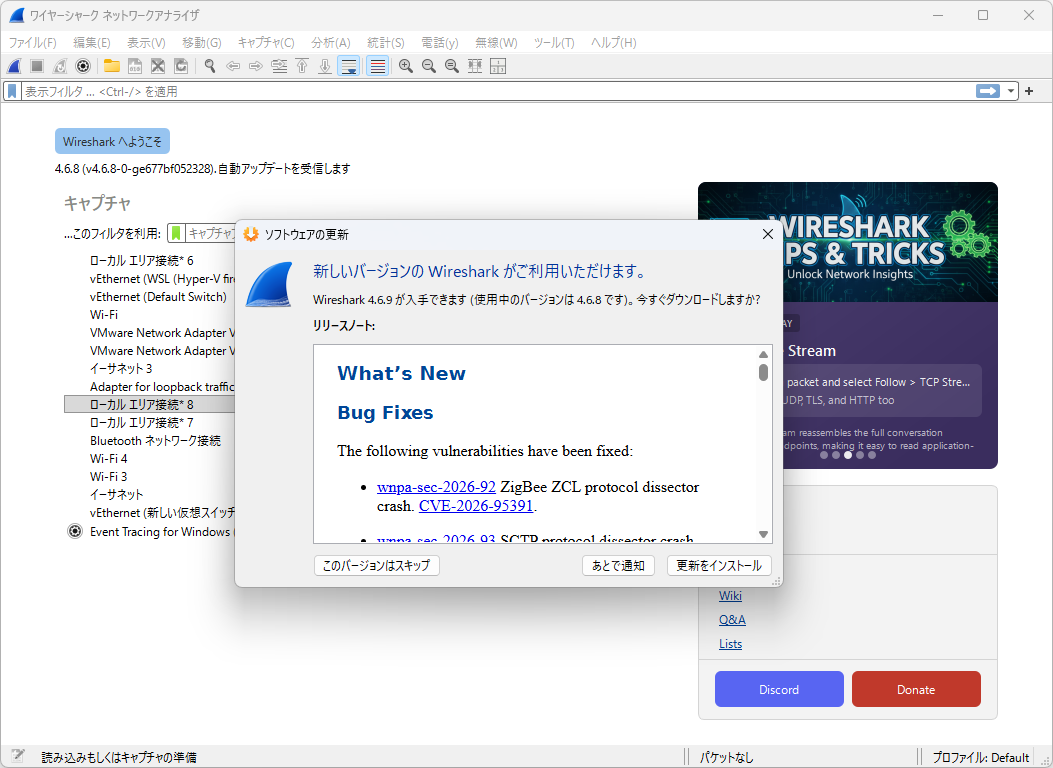The image size is (1053, 768).
Task: Open the キャプチャ(C) menu
Action: 266,42
